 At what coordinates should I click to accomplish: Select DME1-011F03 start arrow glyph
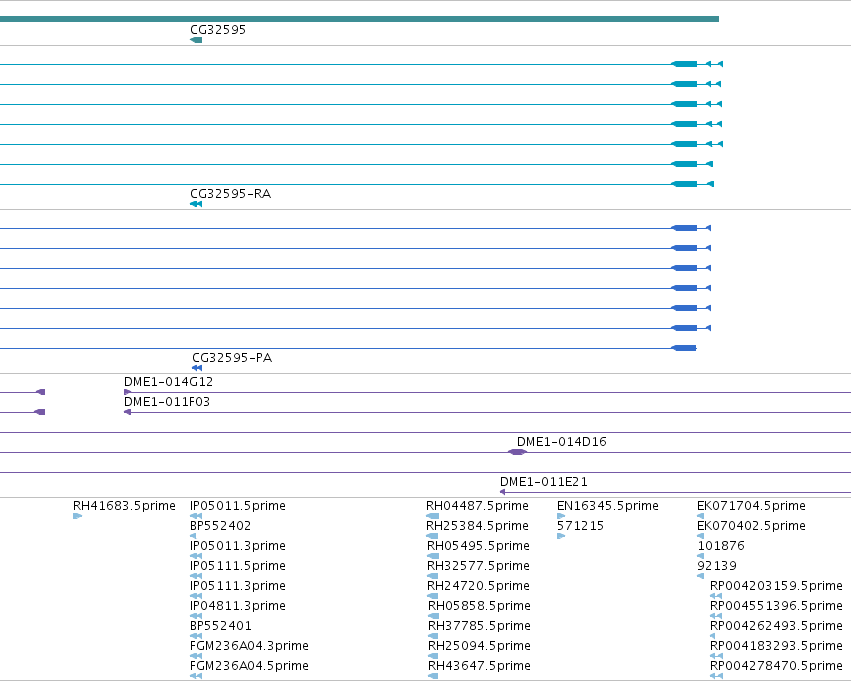128,412
